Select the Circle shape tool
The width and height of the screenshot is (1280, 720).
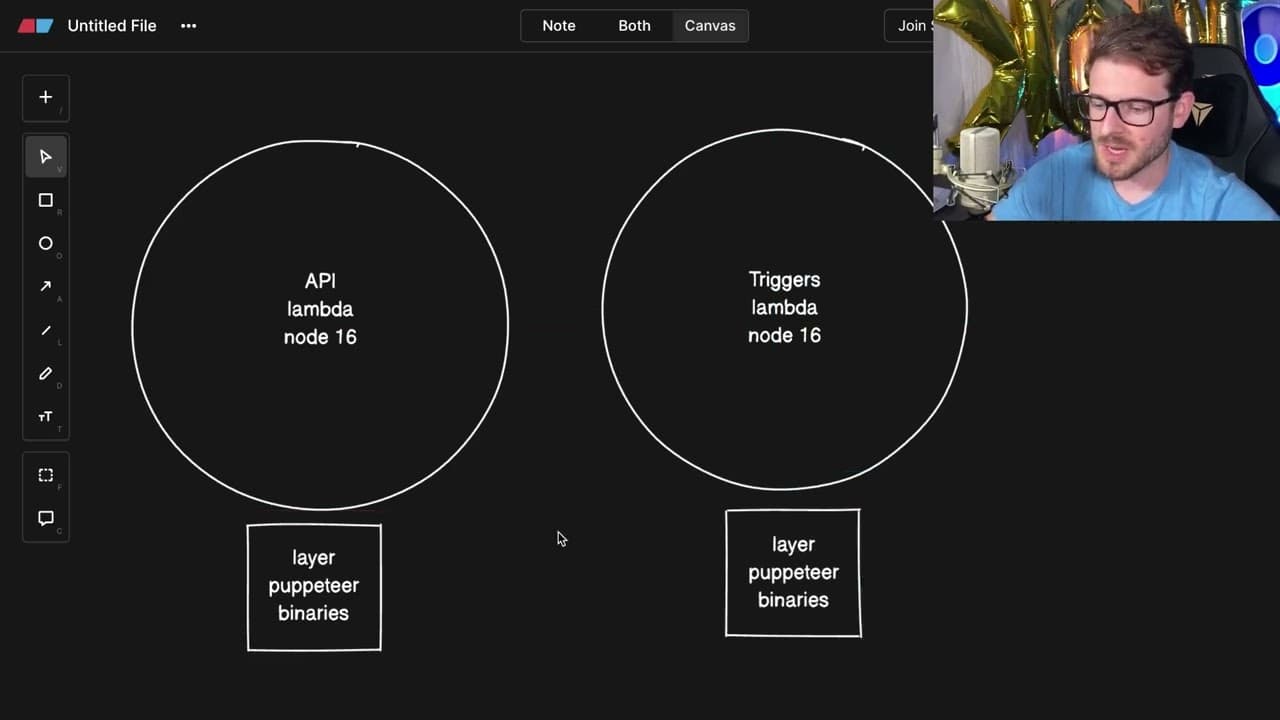45,243
